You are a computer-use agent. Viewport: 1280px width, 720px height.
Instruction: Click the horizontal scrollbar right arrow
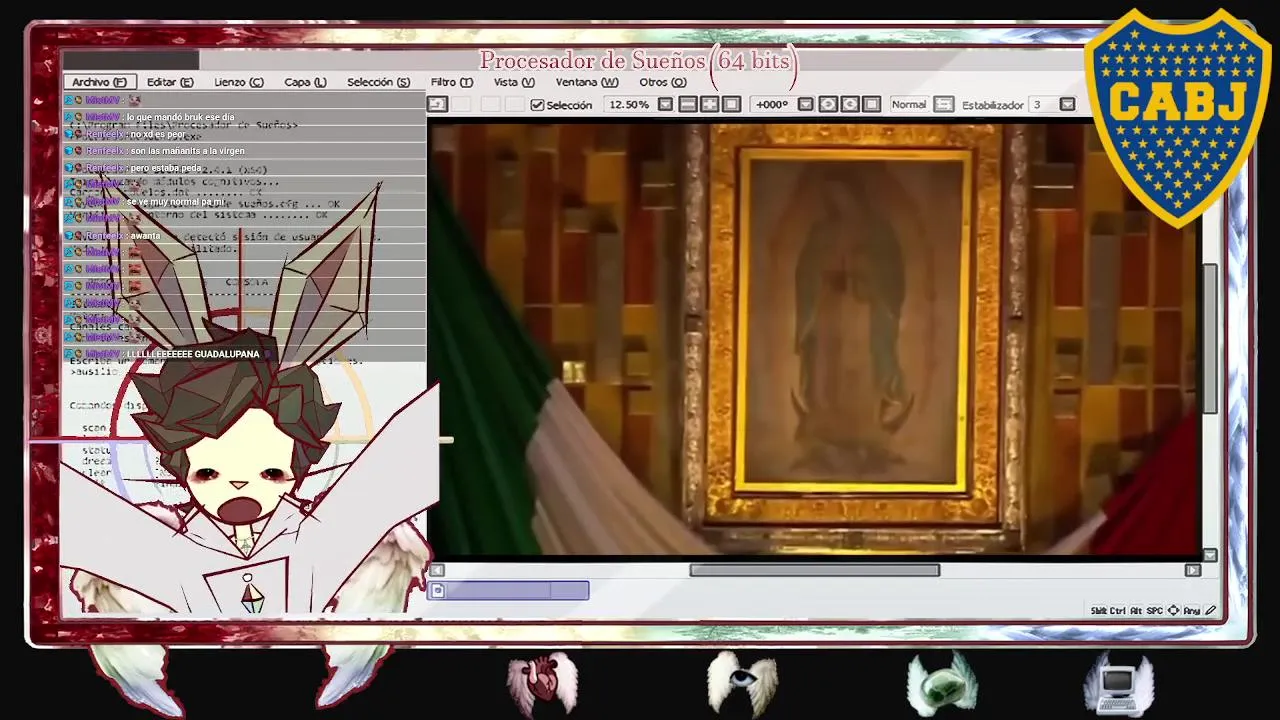pos(1192,570)
